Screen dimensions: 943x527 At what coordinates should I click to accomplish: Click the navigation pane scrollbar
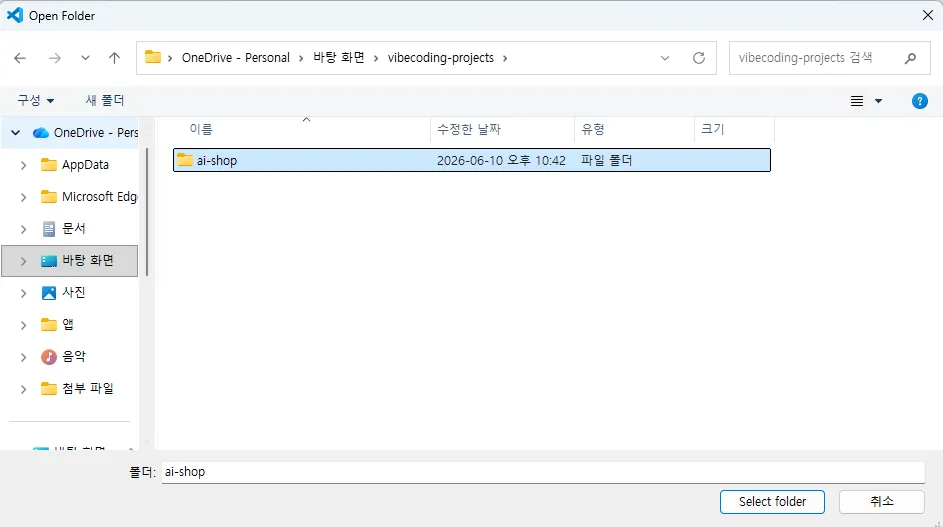point(147,211)
